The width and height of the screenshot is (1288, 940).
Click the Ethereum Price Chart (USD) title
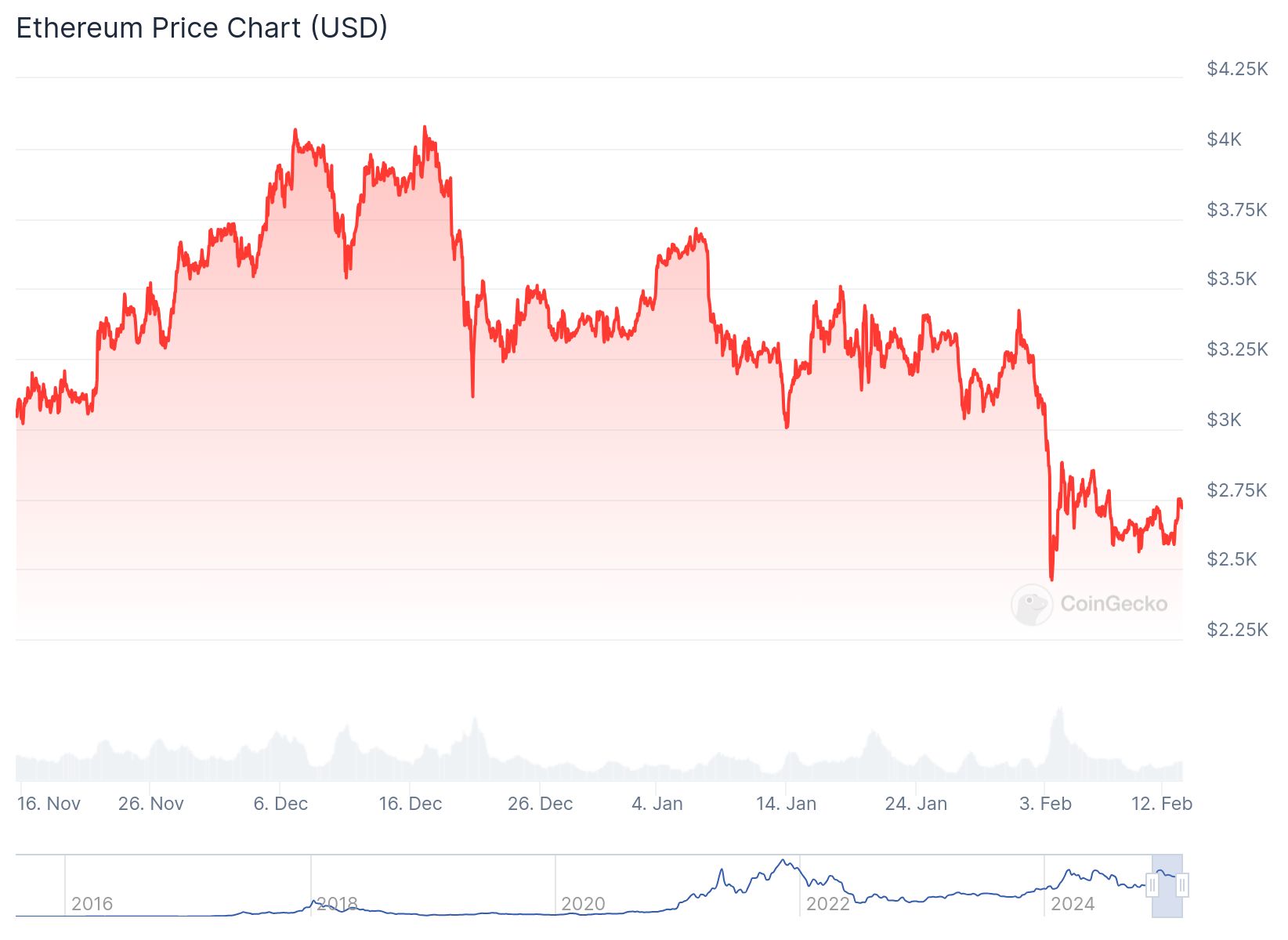pyautogui.click(x=202, y=28)
